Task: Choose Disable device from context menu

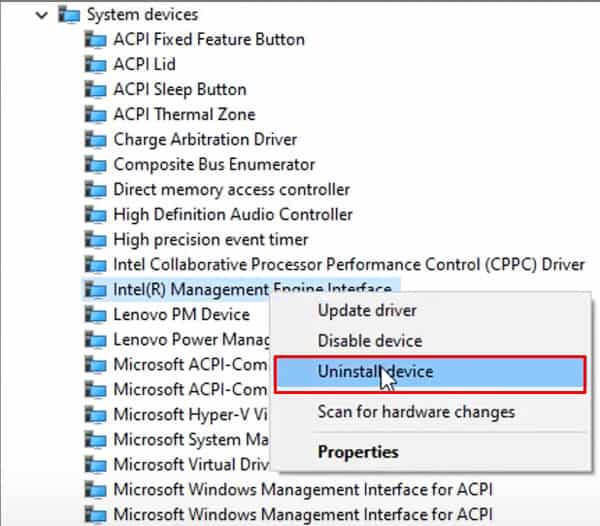Action: point(370,340)
